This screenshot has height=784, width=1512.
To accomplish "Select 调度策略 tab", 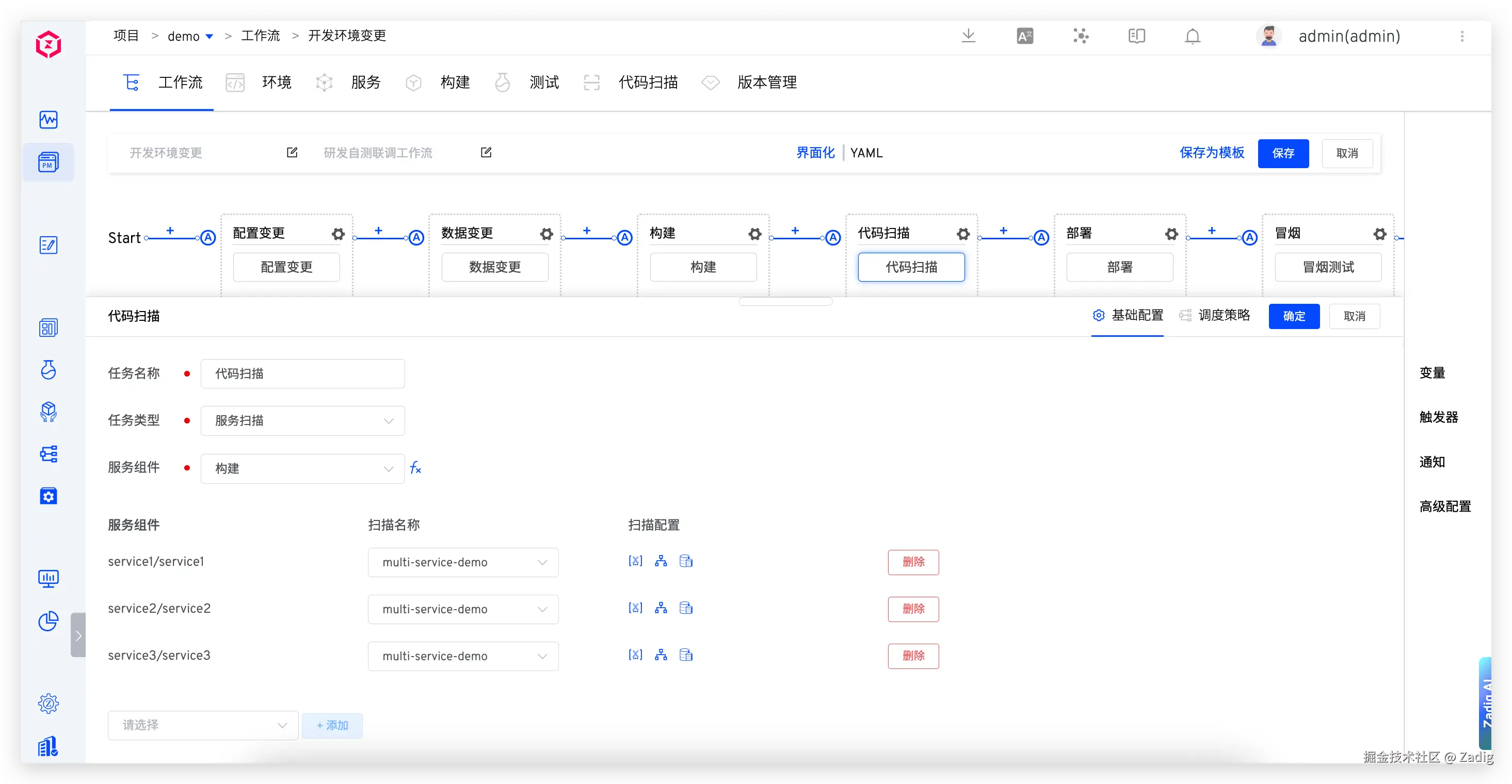I will click(x=1214, y=315).
